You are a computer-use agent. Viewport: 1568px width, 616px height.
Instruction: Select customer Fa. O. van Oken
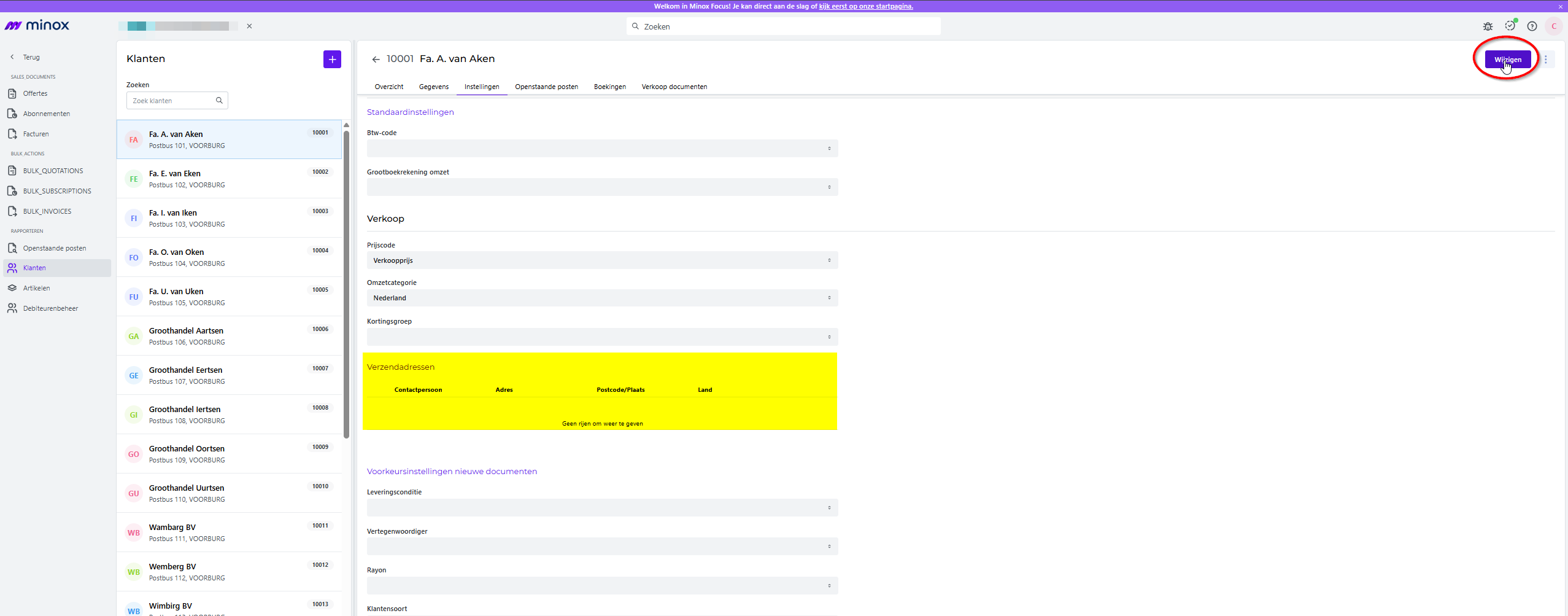click(x=229, y=257)
